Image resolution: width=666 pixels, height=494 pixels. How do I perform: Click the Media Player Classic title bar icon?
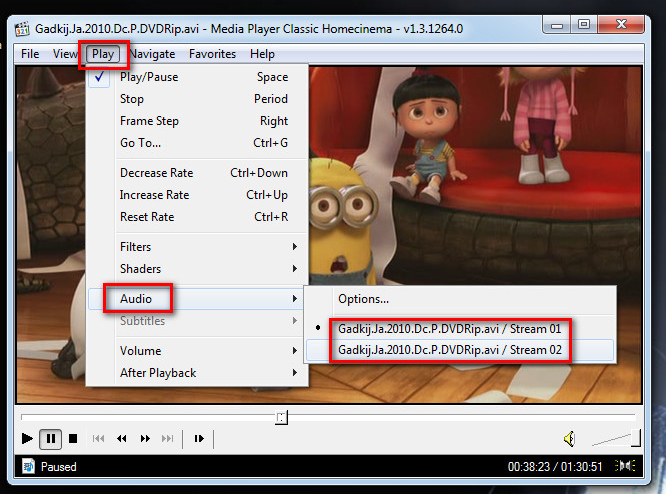[22, 29]
